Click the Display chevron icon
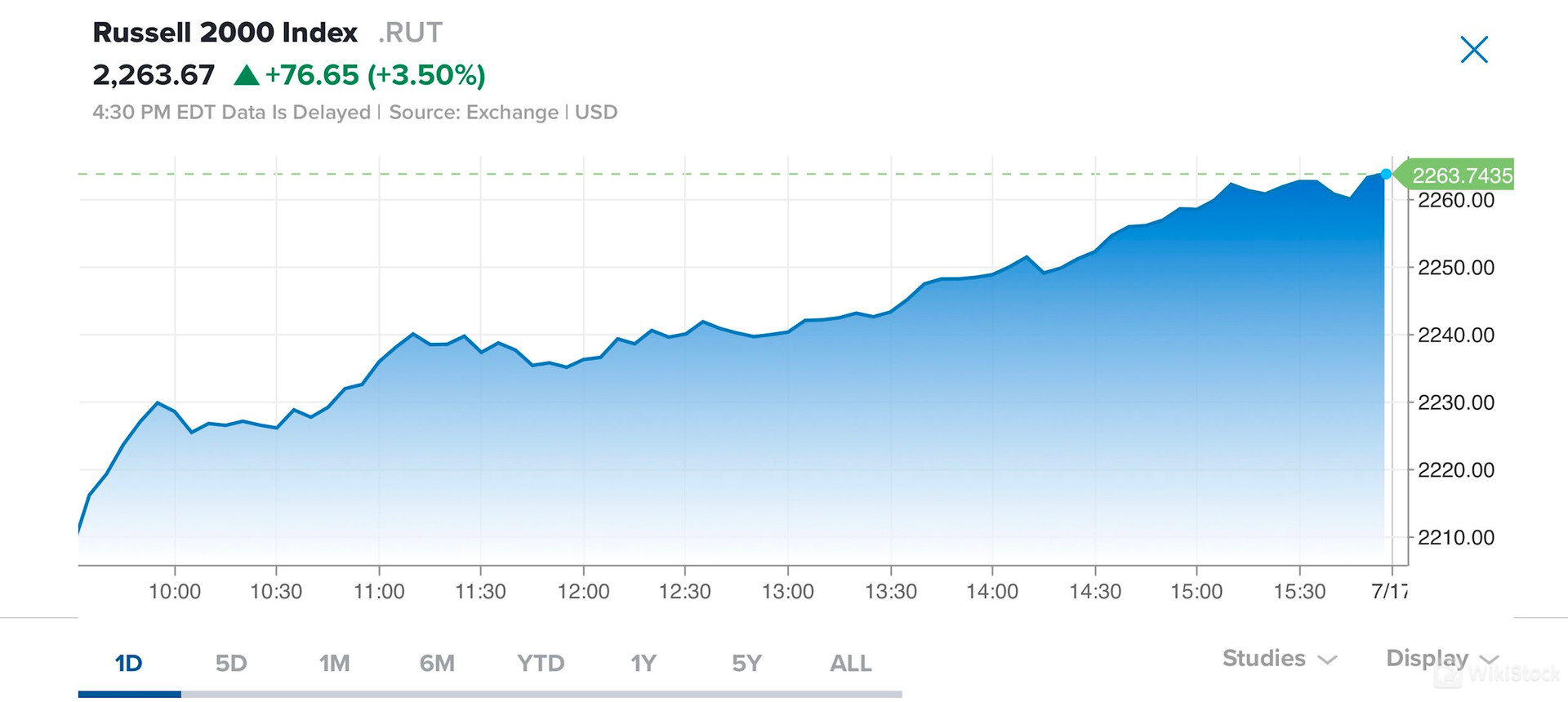Viewport: 1568px width, 702px height. coord(1491,659)
